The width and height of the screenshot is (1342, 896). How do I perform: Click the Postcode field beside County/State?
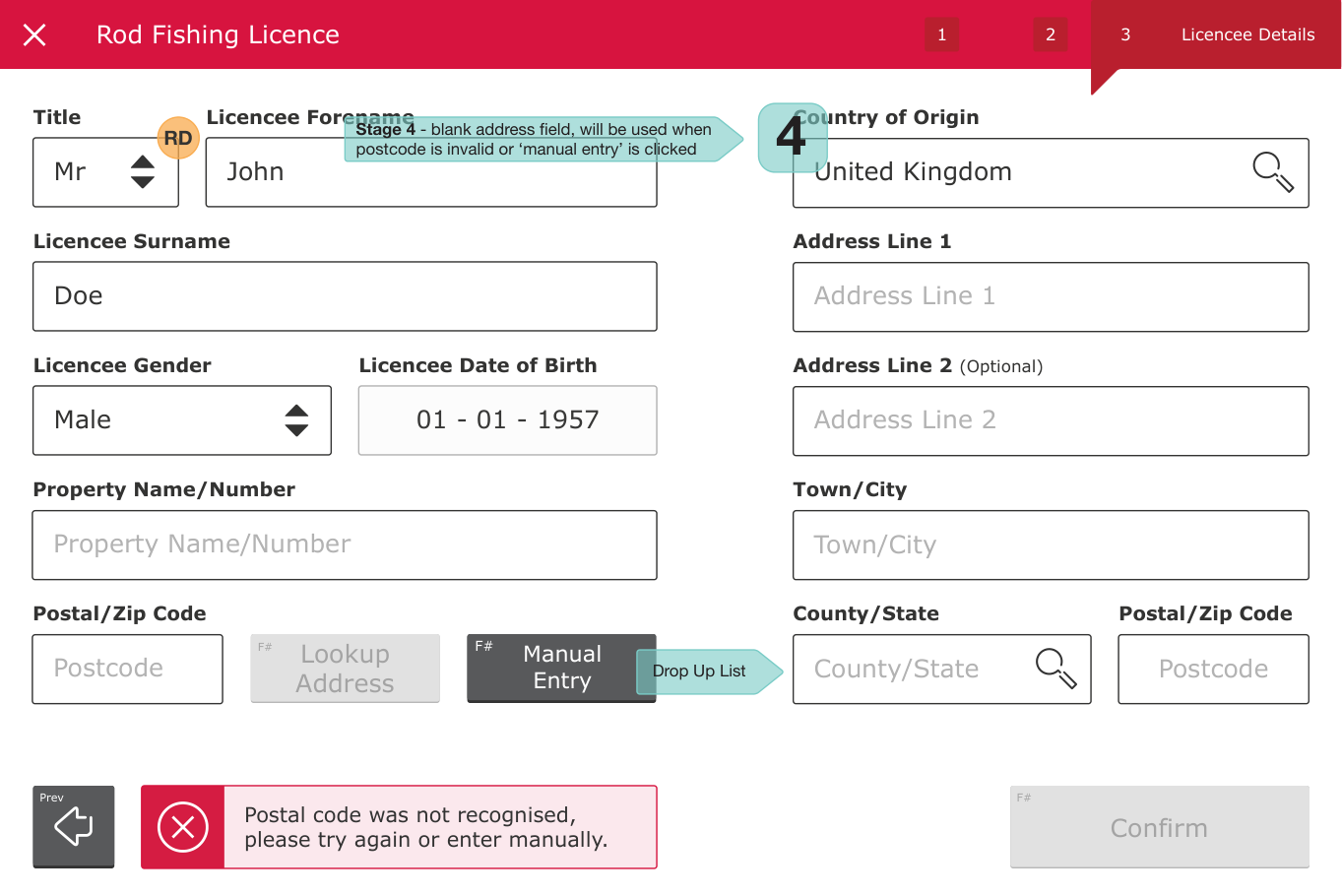click(1213, 669)
